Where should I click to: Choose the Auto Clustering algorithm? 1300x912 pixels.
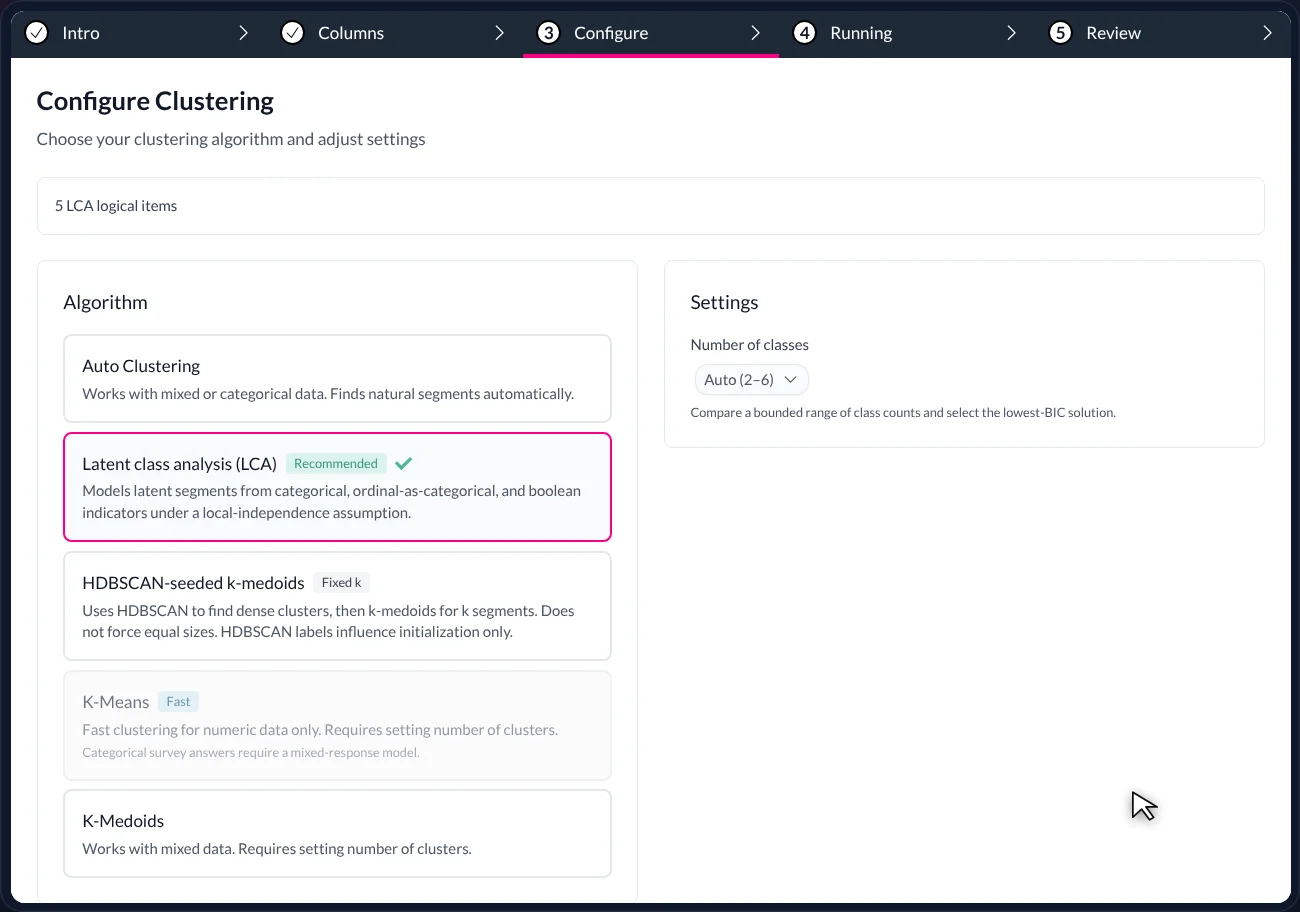(337, 378)
